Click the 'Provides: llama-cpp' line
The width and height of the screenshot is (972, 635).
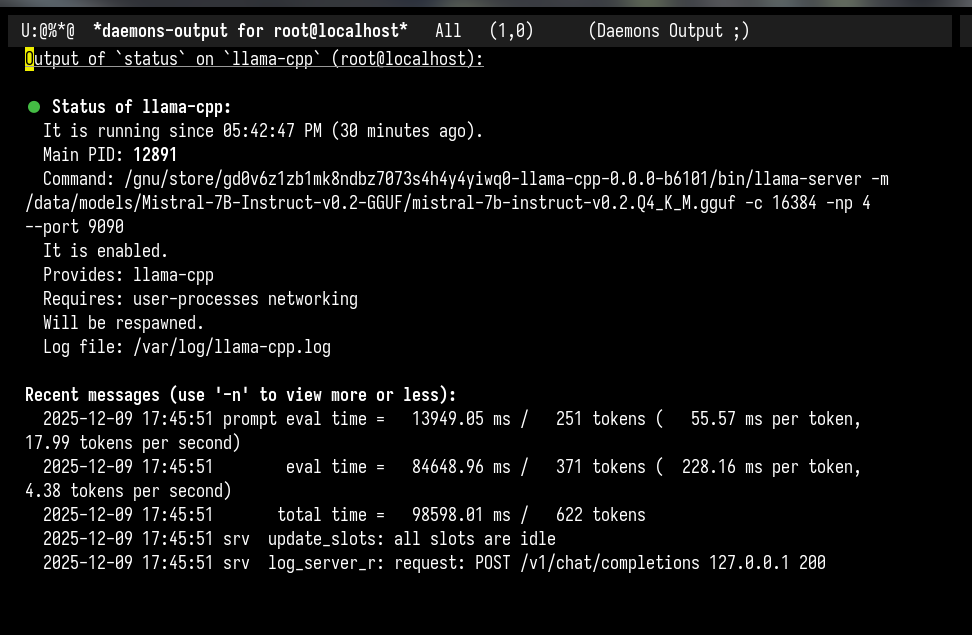click(128, 275)
